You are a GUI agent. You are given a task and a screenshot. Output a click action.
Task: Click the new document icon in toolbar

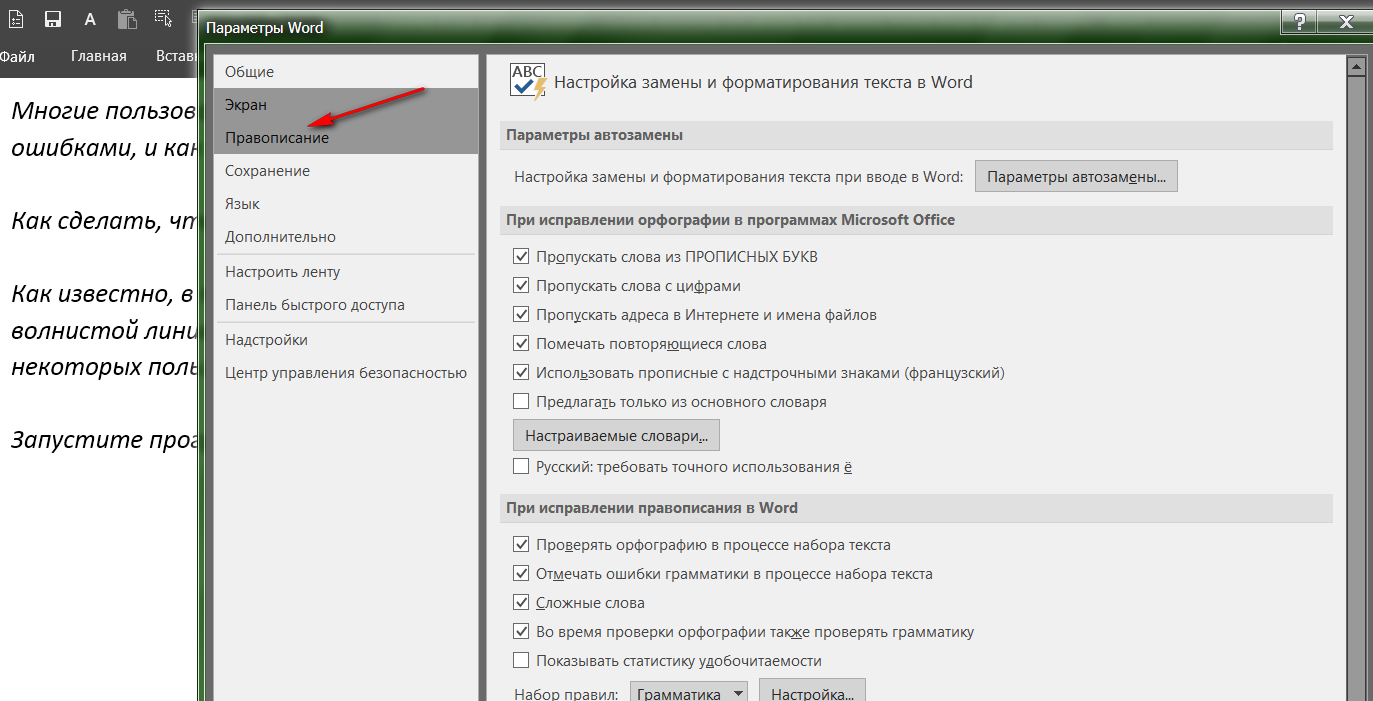pyautogui.click(x=16, y=19)
